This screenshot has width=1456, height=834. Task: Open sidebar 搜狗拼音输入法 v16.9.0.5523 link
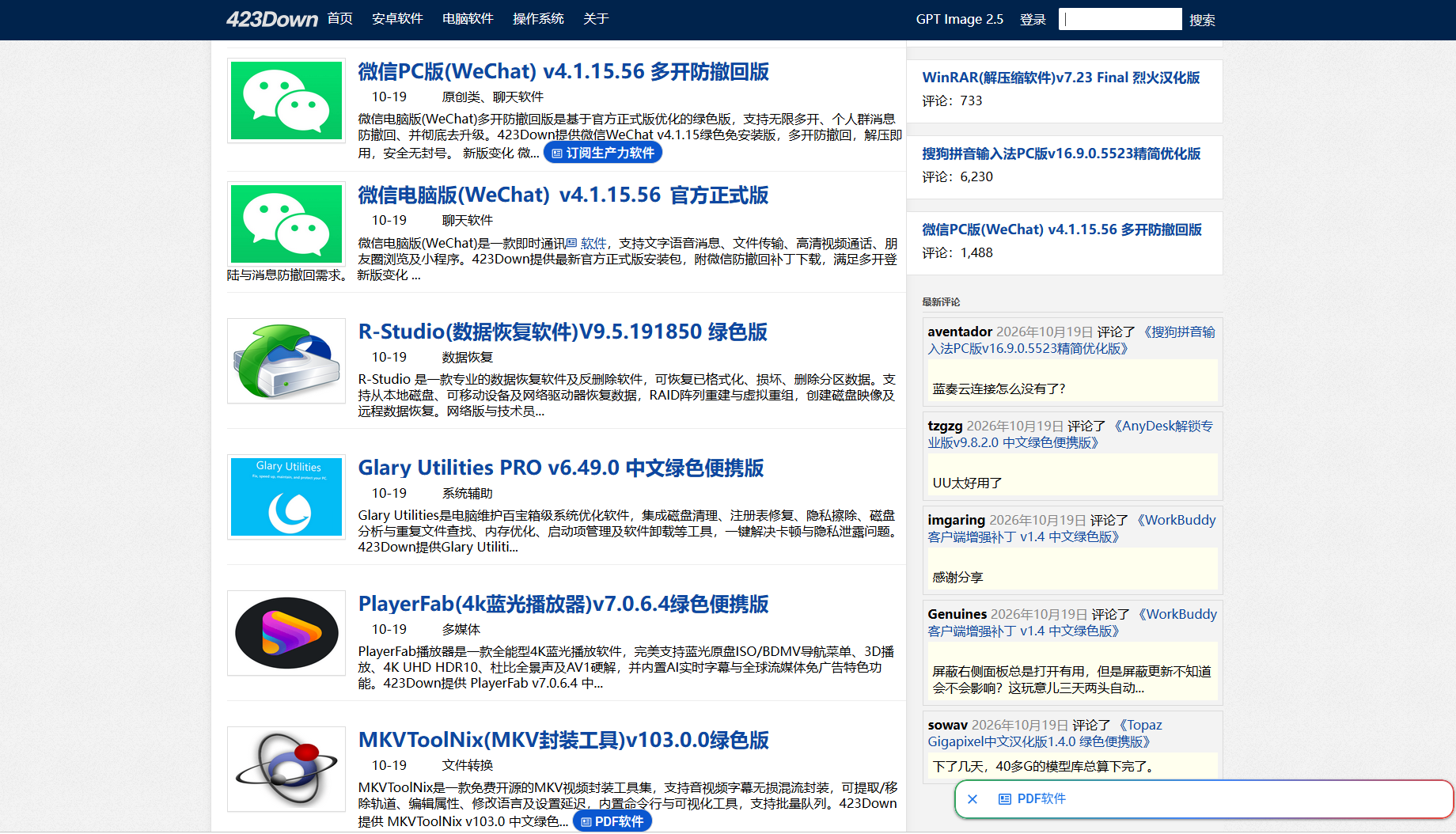(1061, 154)
